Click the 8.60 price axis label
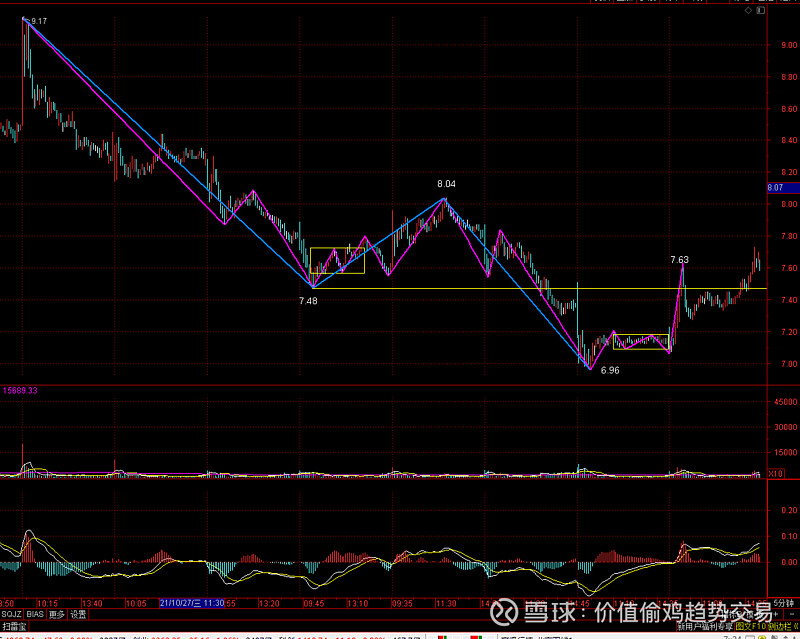The width and height of the screenshot is (800, 639). pyautogui.click(x=789, y=109)
